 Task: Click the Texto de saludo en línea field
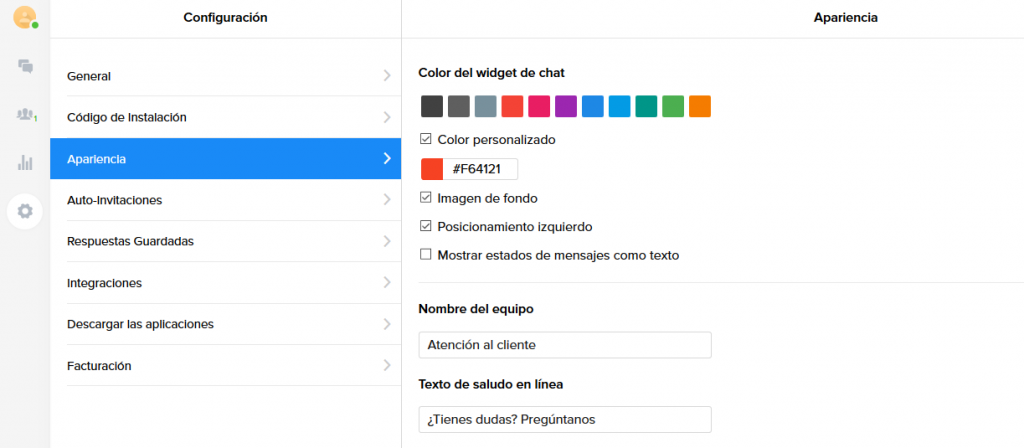click(x=565, y=419)
